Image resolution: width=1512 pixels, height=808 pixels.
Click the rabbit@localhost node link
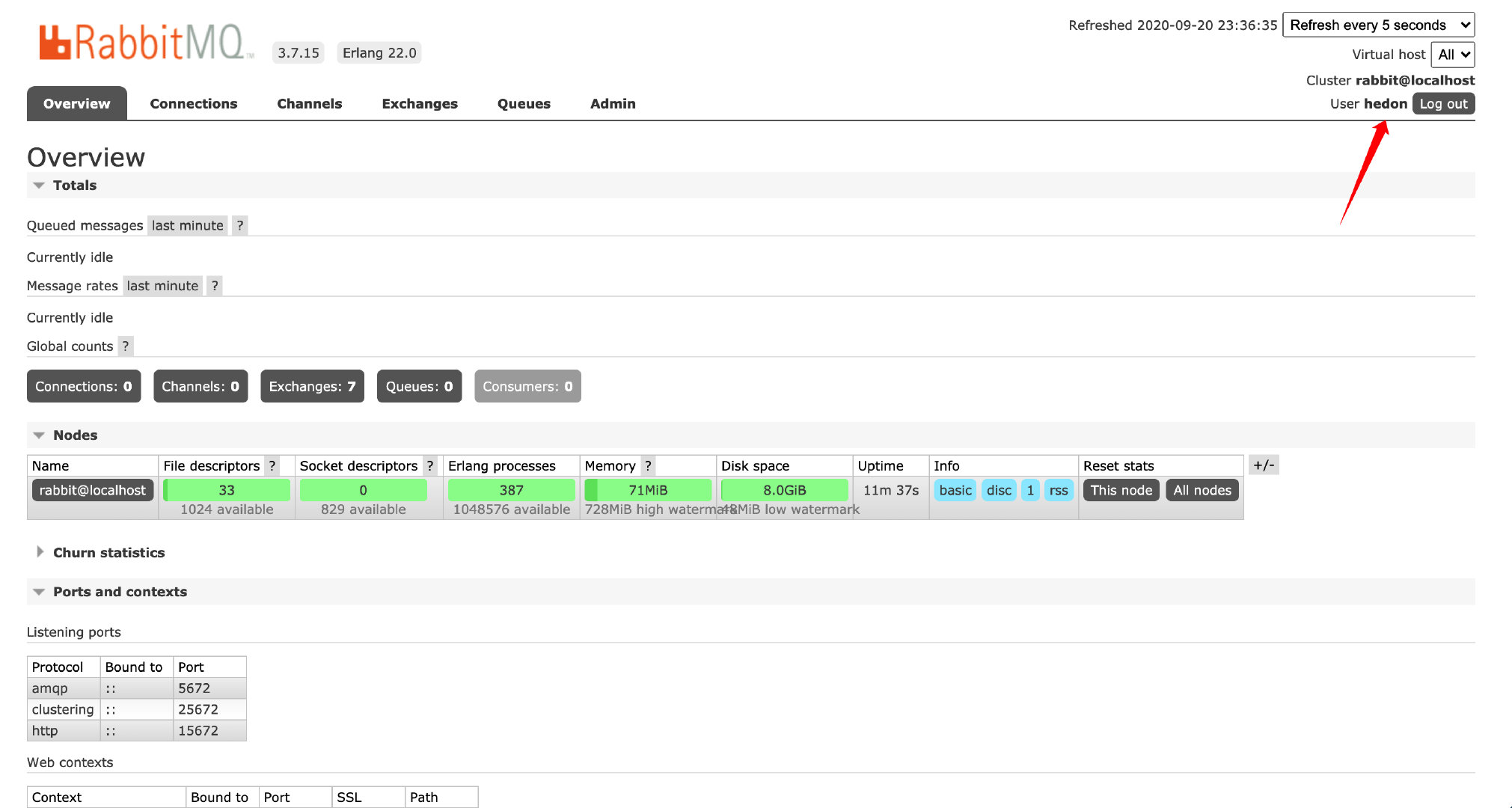93,491
